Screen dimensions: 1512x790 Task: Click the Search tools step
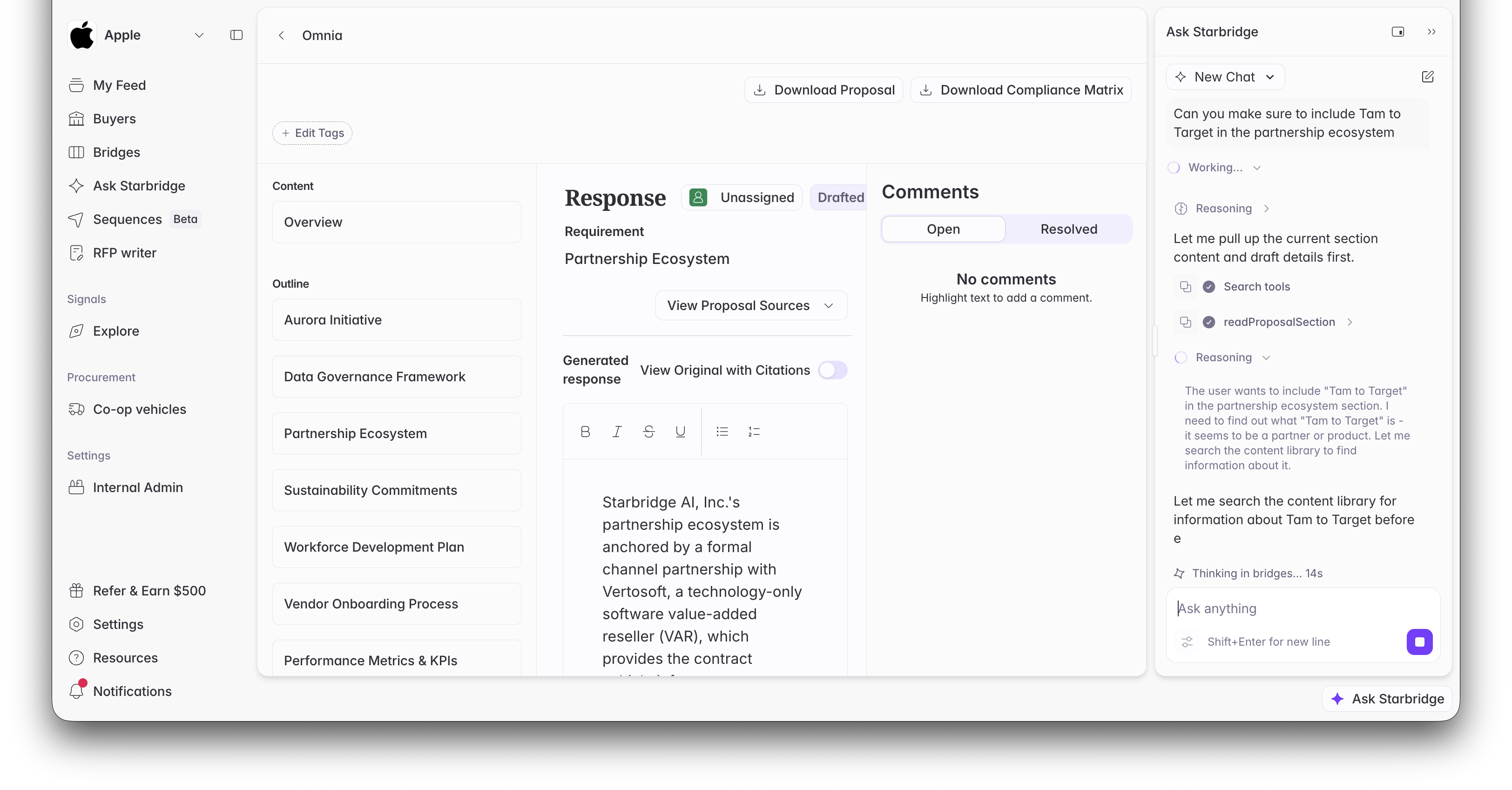pyautogui.click(x=1256, y=286)
